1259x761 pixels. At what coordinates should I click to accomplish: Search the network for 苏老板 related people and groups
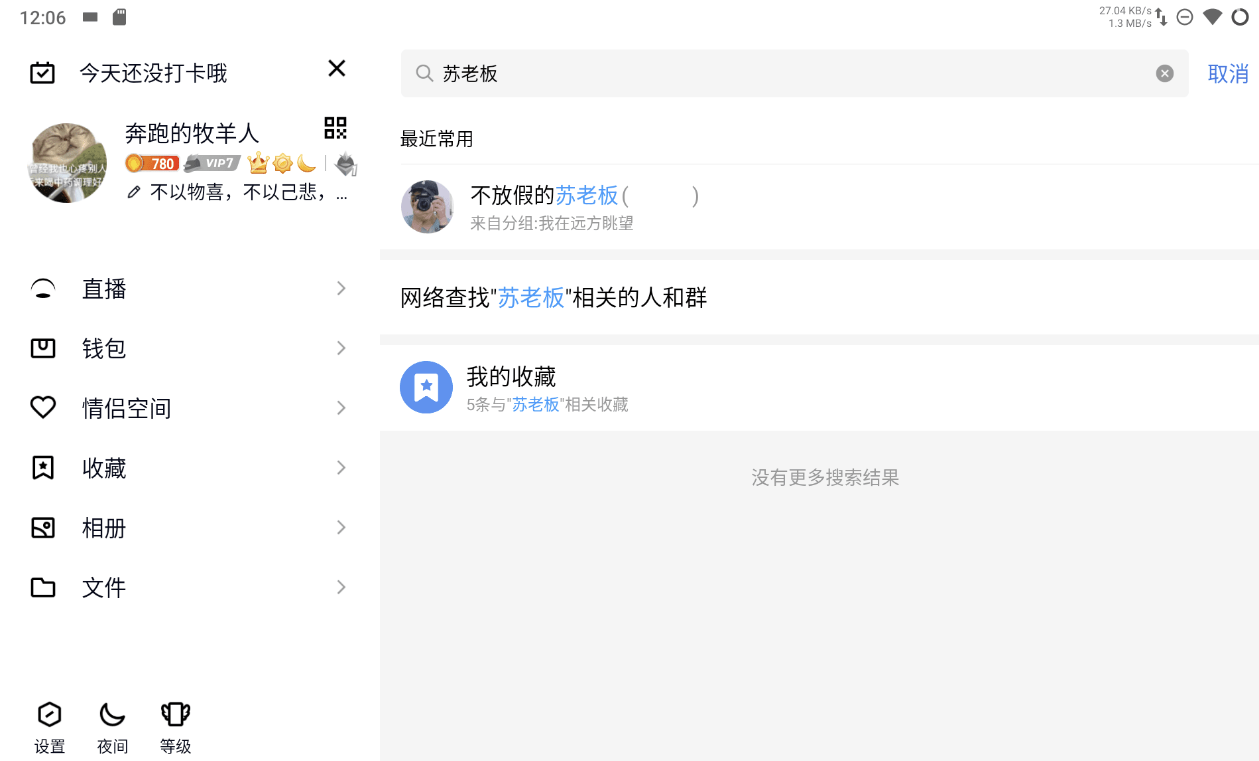pos(554,298)
